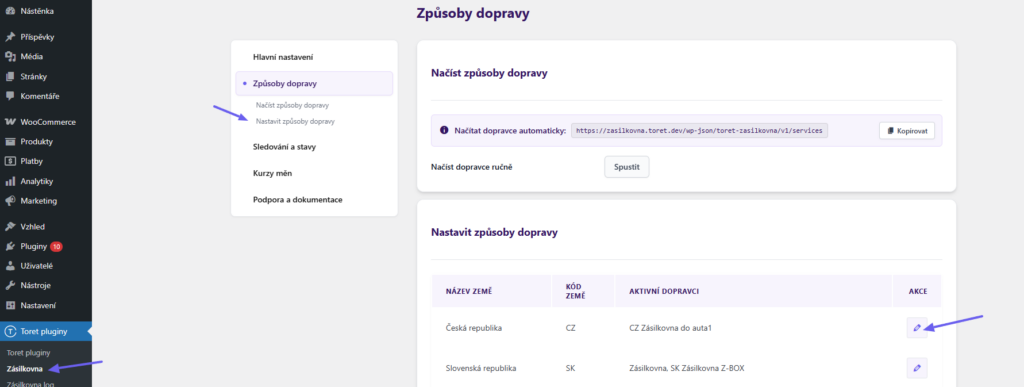Screen dimensions: 1024x387
Task: Click the info icon beside Načítat dopravce automaticky
Action: click(444, 131)
